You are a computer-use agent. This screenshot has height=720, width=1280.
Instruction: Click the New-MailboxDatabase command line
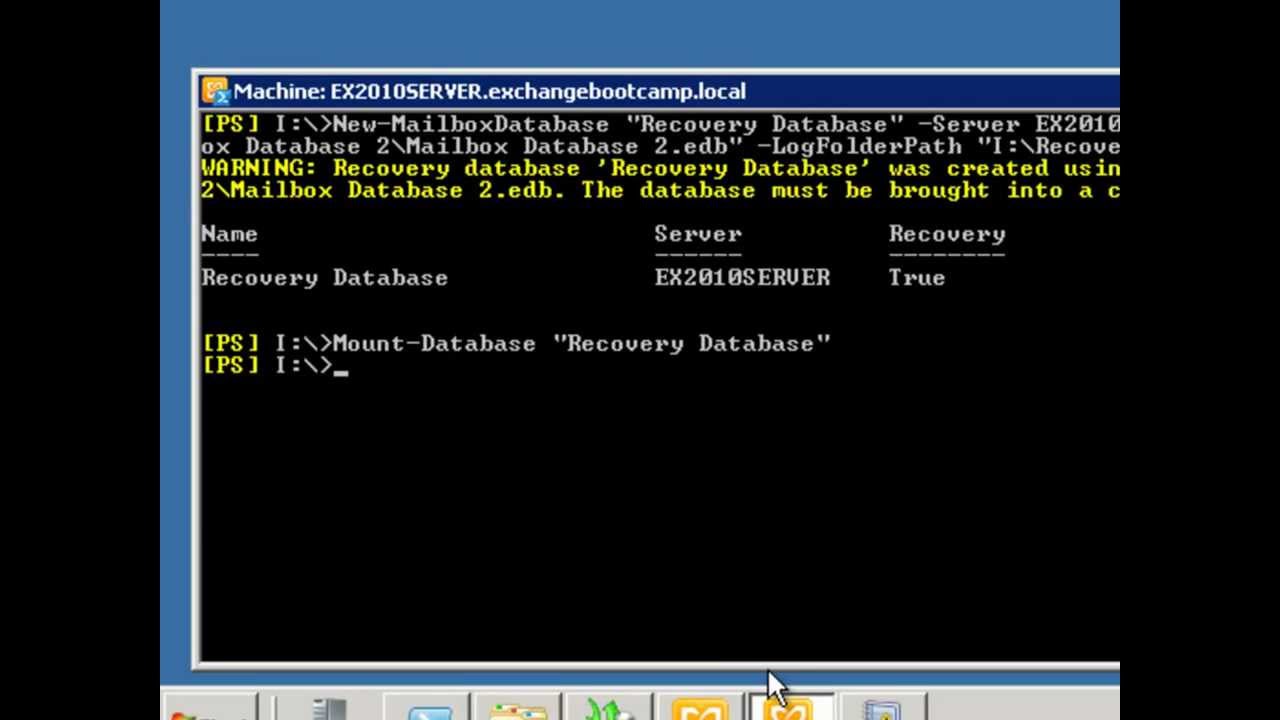(x=660, y=124)
